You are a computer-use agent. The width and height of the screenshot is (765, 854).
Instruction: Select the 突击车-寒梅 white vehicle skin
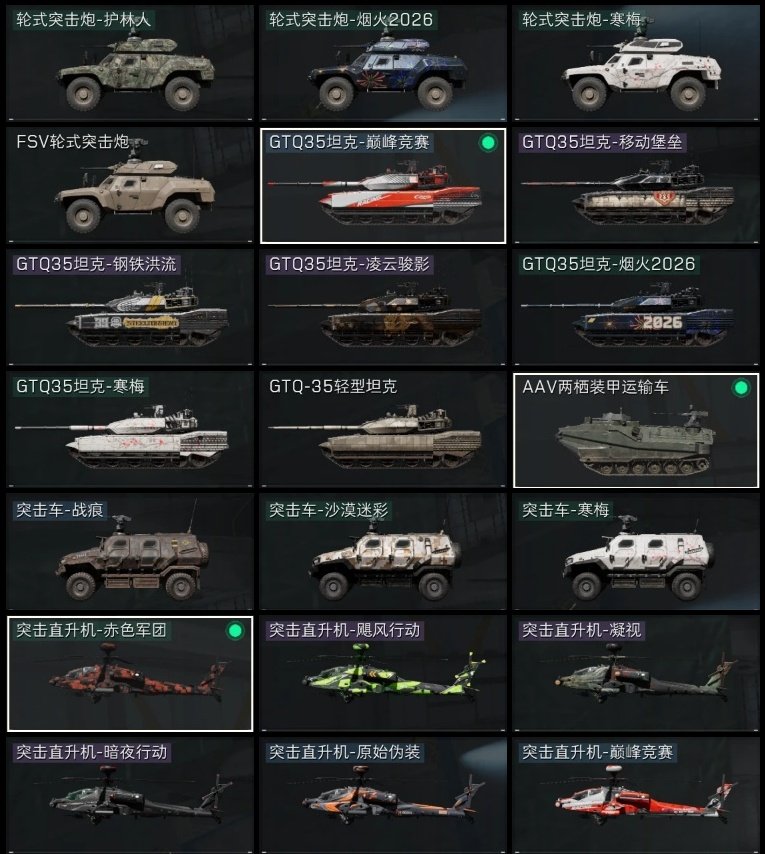tap(636, 552)
